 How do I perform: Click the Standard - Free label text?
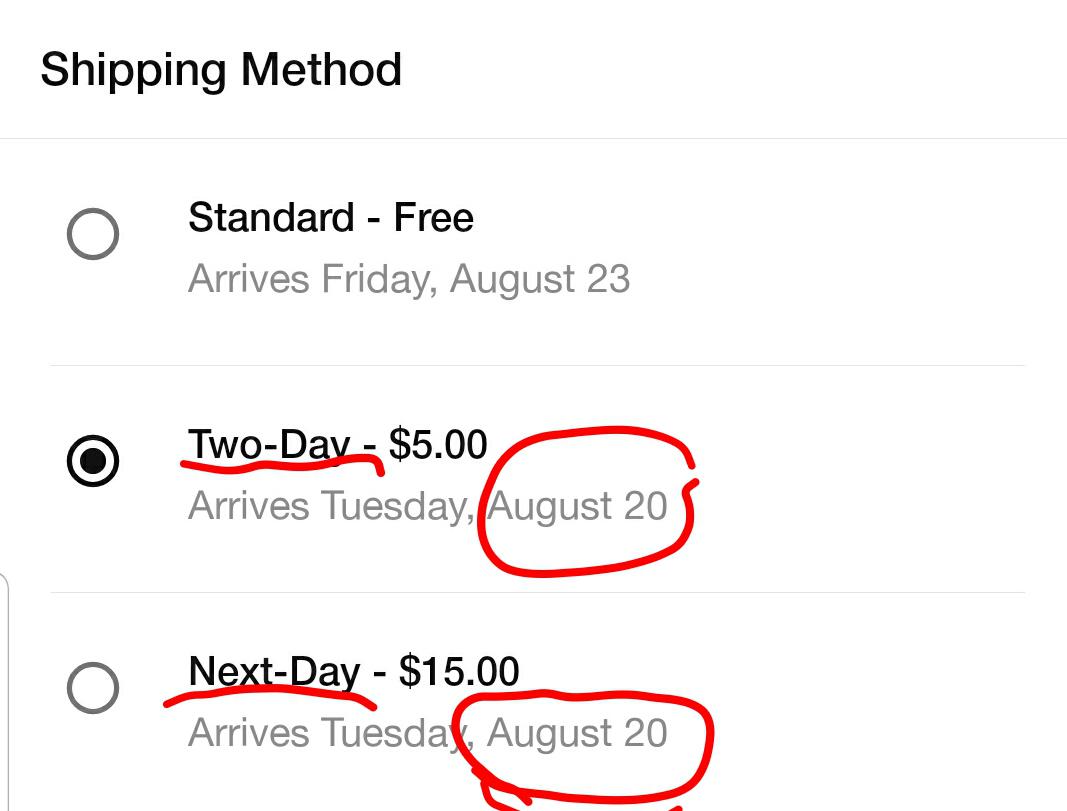330,217
